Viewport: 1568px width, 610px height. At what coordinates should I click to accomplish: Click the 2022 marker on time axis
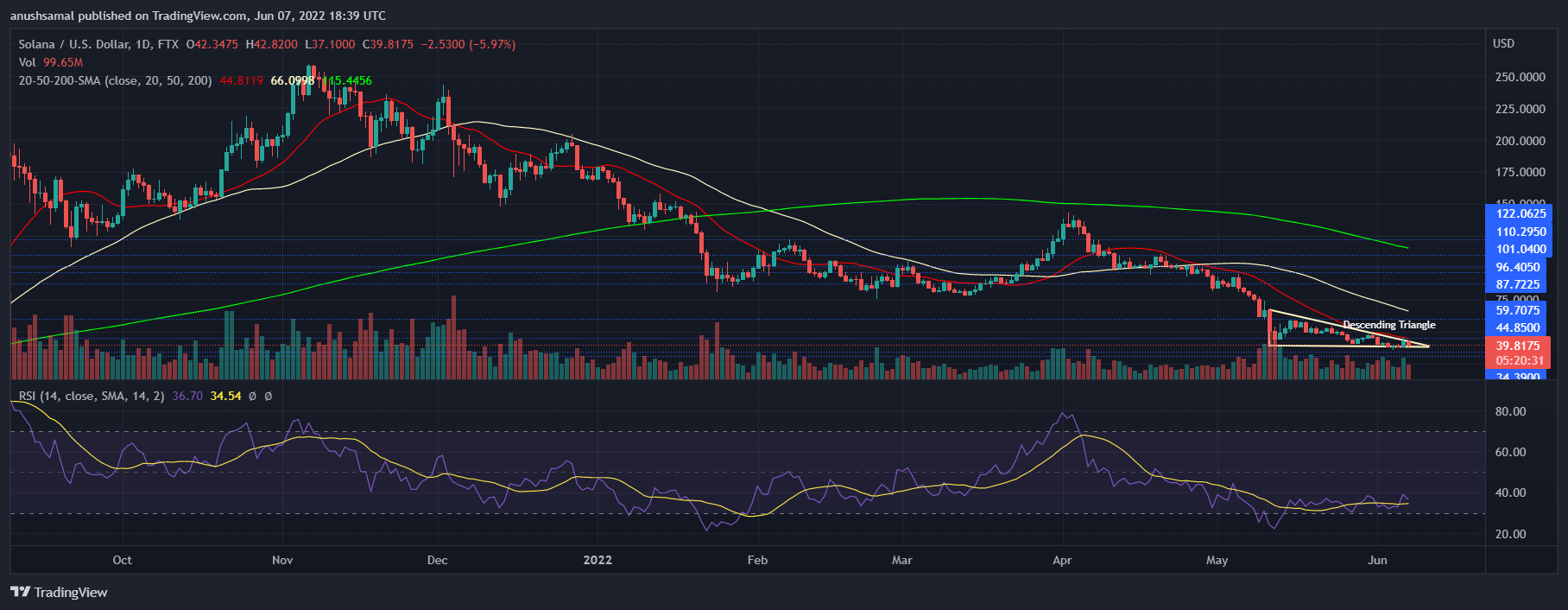click(x=597, y=560)
